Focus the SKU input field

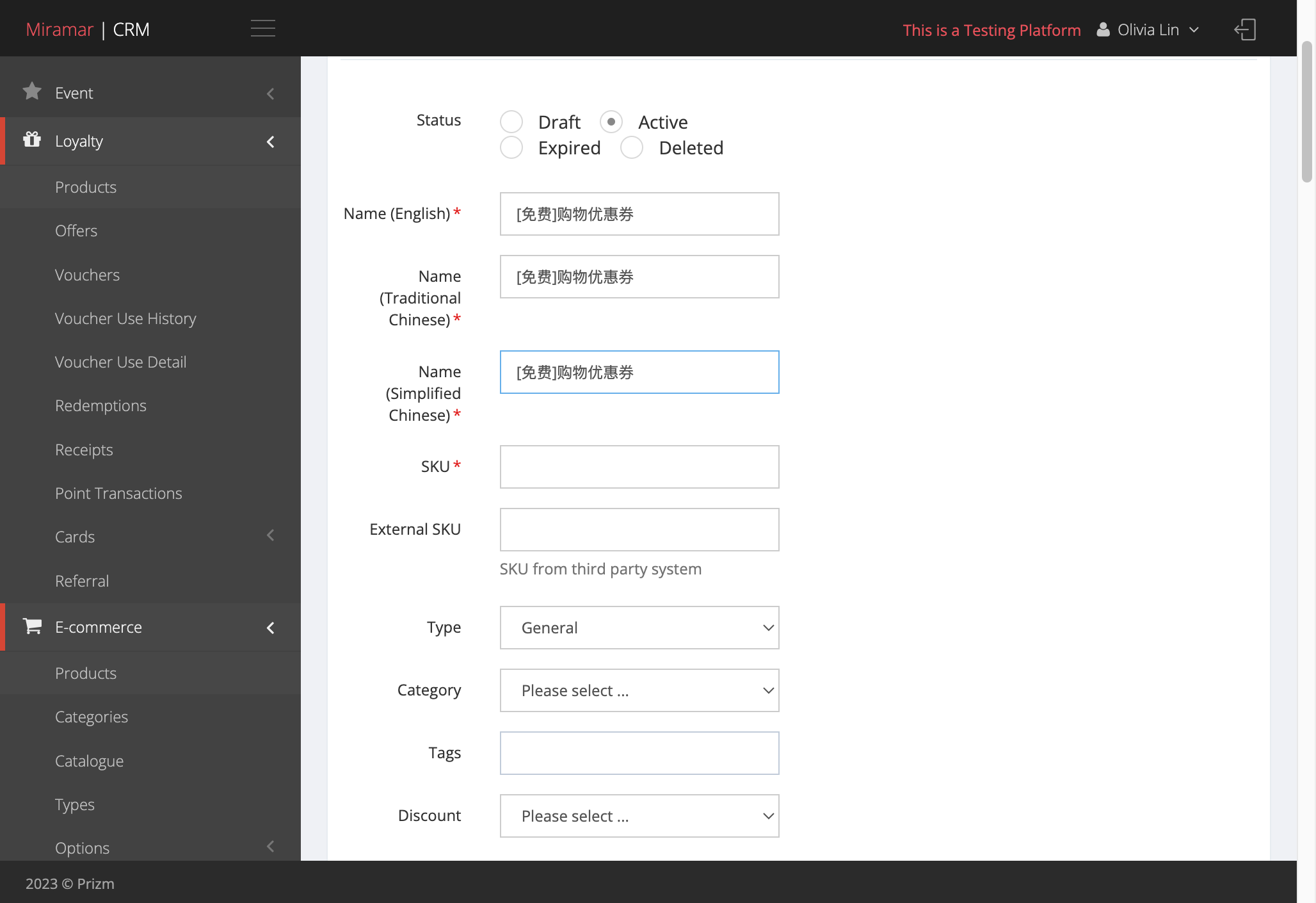639,467
